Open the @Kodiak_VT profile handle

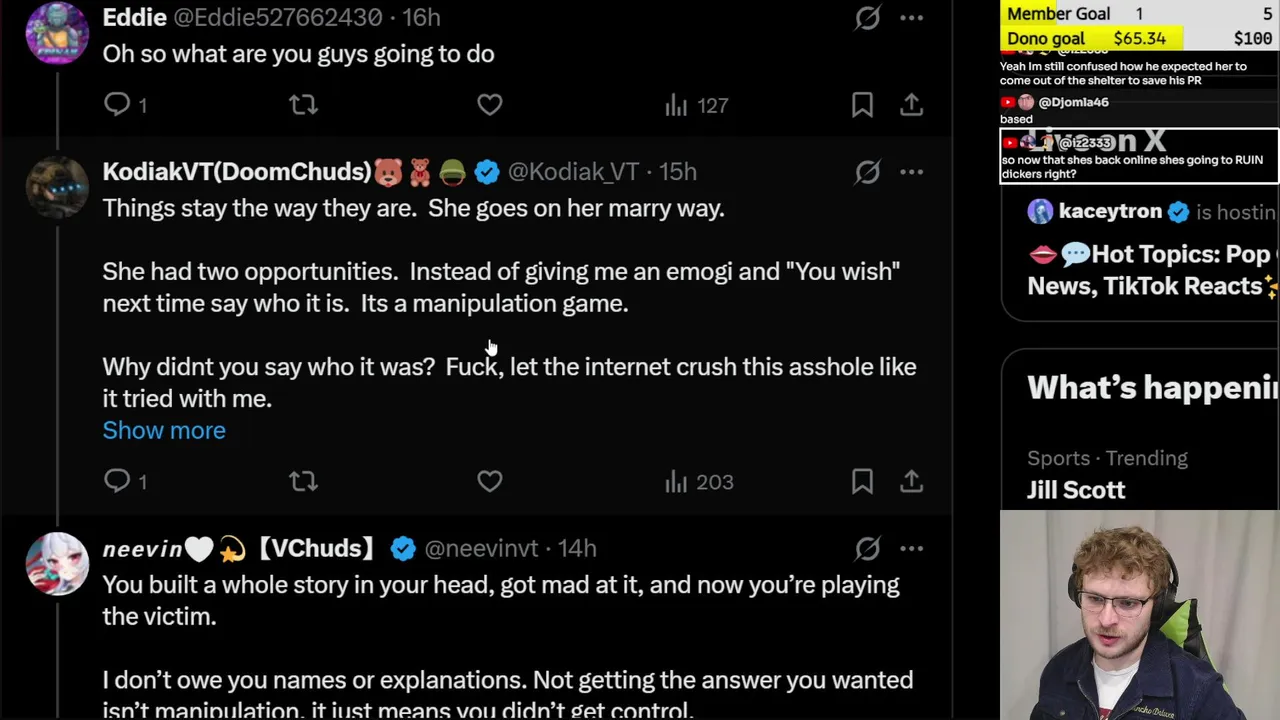coord(573,172)
